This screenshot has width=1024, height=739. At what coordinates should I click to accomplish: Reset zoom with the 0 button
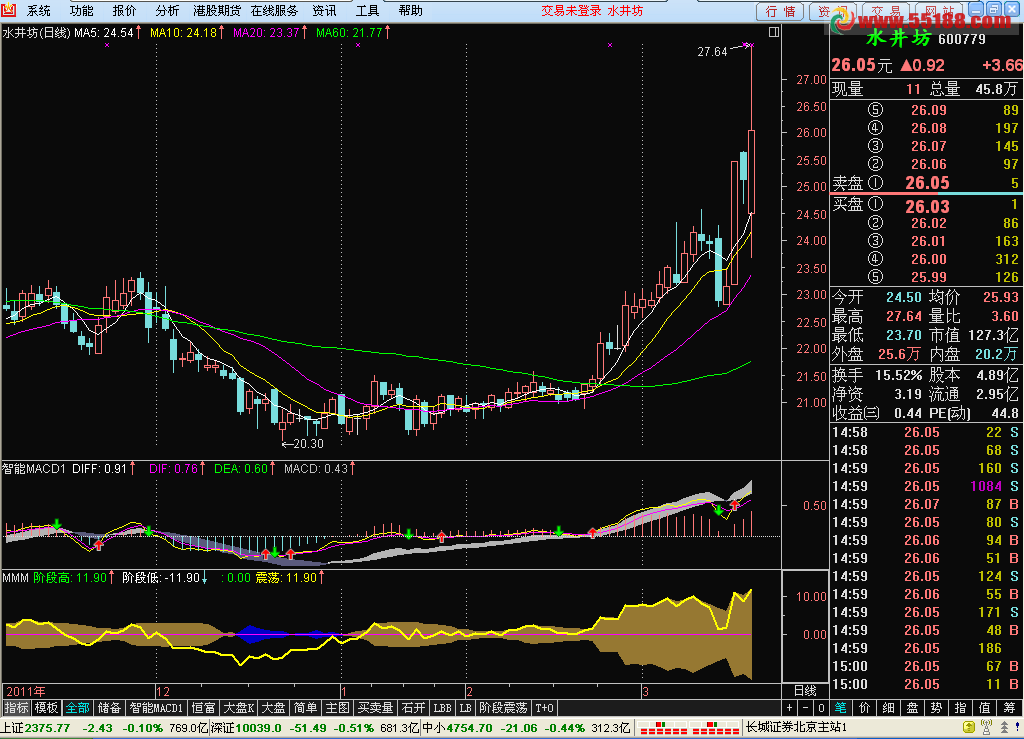pos(821,708)
